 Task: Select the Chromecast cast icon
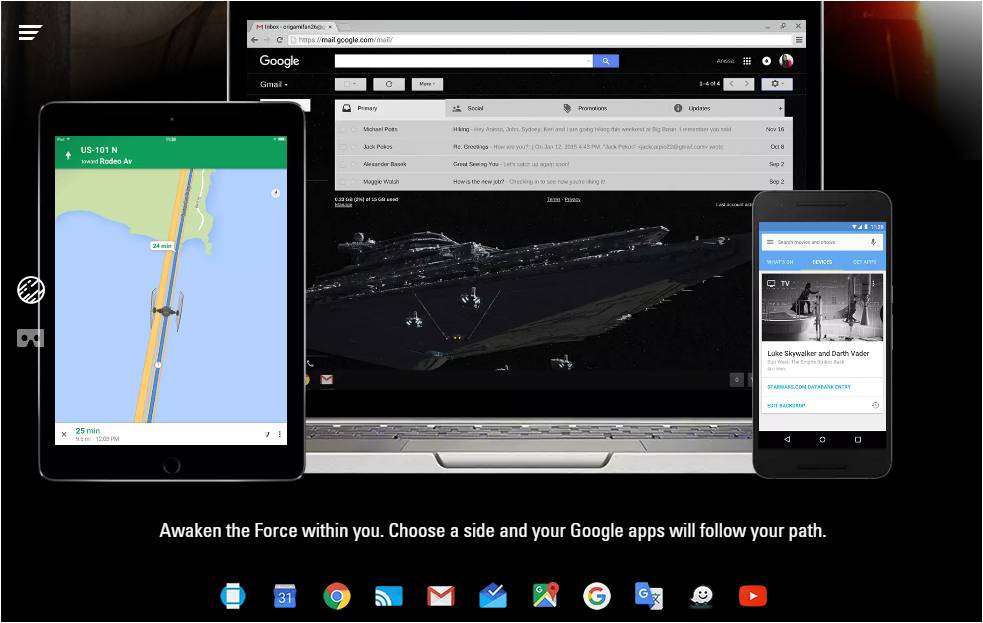point(389,596)
